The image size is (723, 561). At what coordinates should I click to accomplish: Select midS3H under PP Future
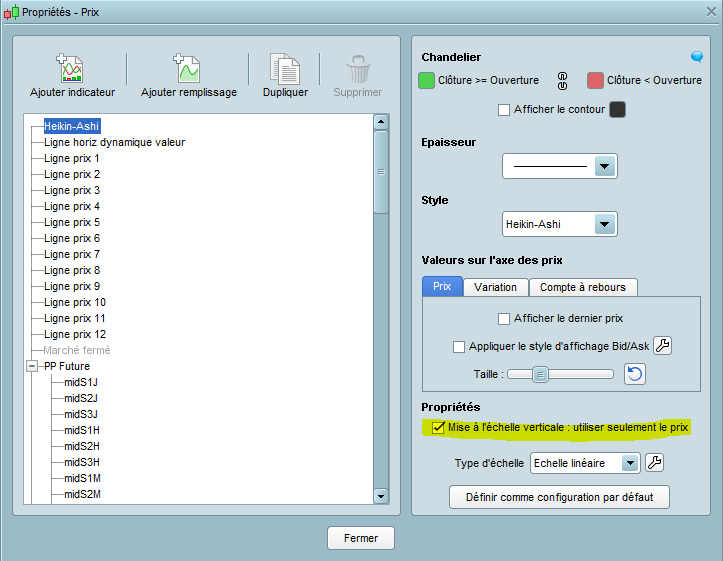tap(82, 462)
